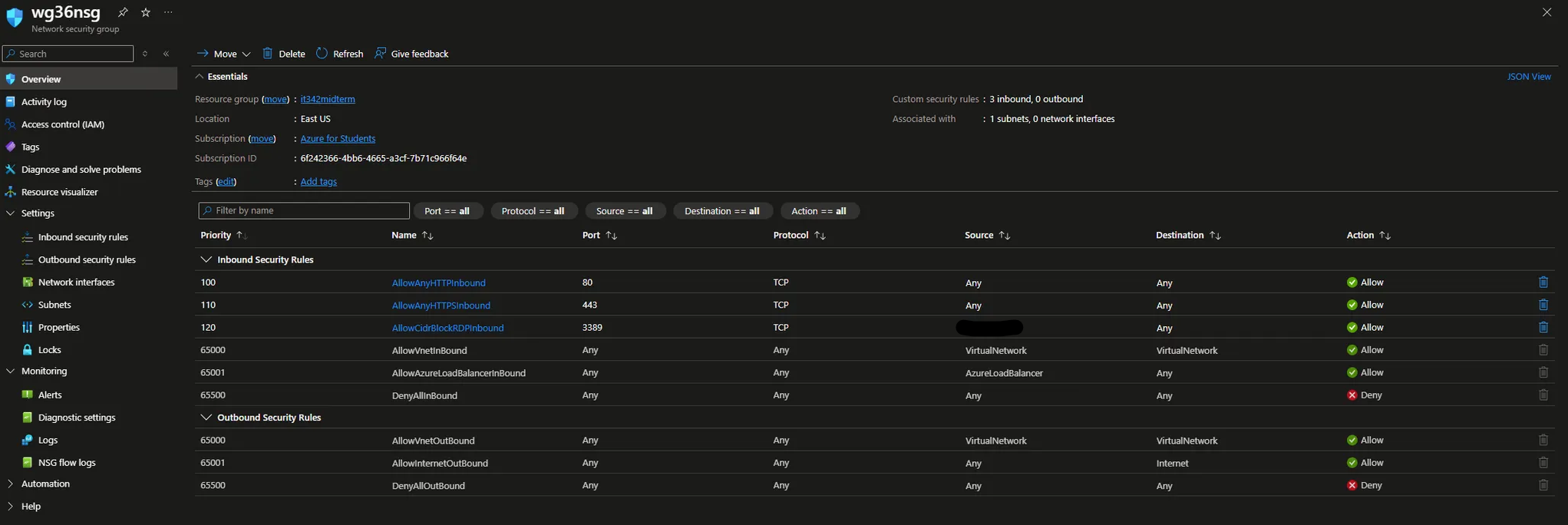
Task: Click the Filter by name input field
Action: [x=304, y=211]
